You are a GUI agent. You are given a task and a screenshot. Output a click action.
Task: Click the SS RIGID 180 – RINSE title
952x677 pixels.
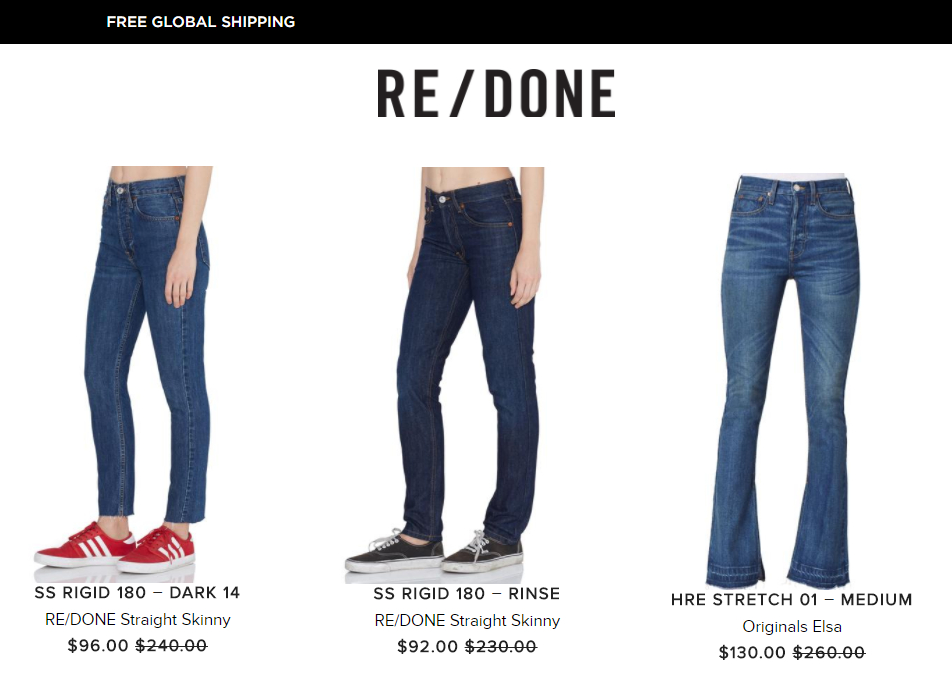(x=466, y=594)
